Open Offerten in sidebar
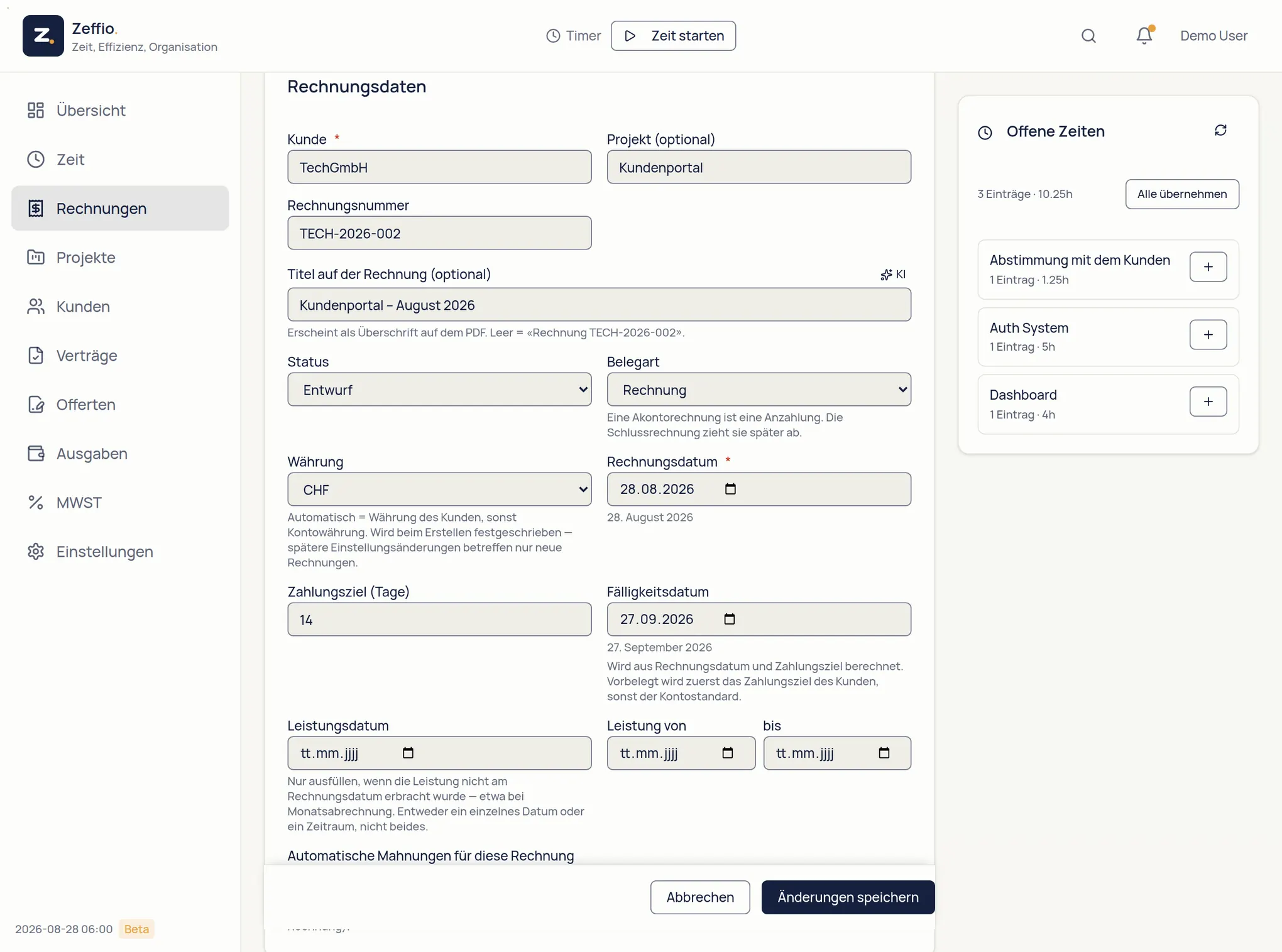 [120, 404]
